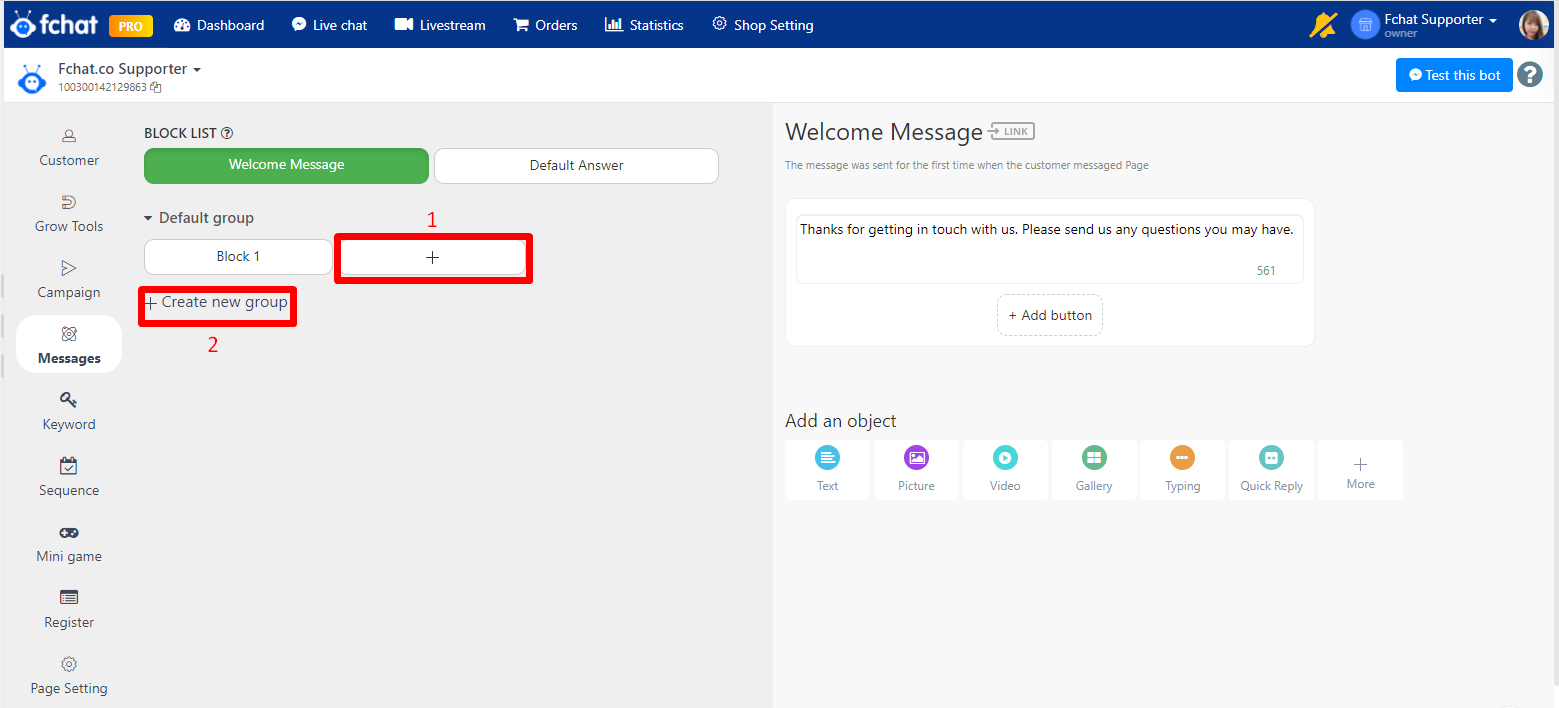This screenshot has width=1559, height=708.
Task: Click the Block List help icon
Action: [227, 133]
